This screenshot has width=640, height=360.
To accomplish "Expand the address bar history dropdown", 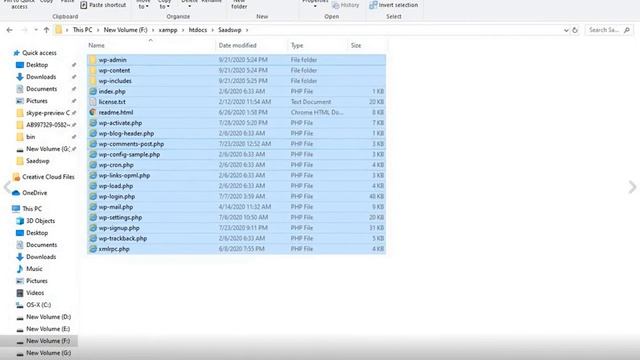I will 566,30.
